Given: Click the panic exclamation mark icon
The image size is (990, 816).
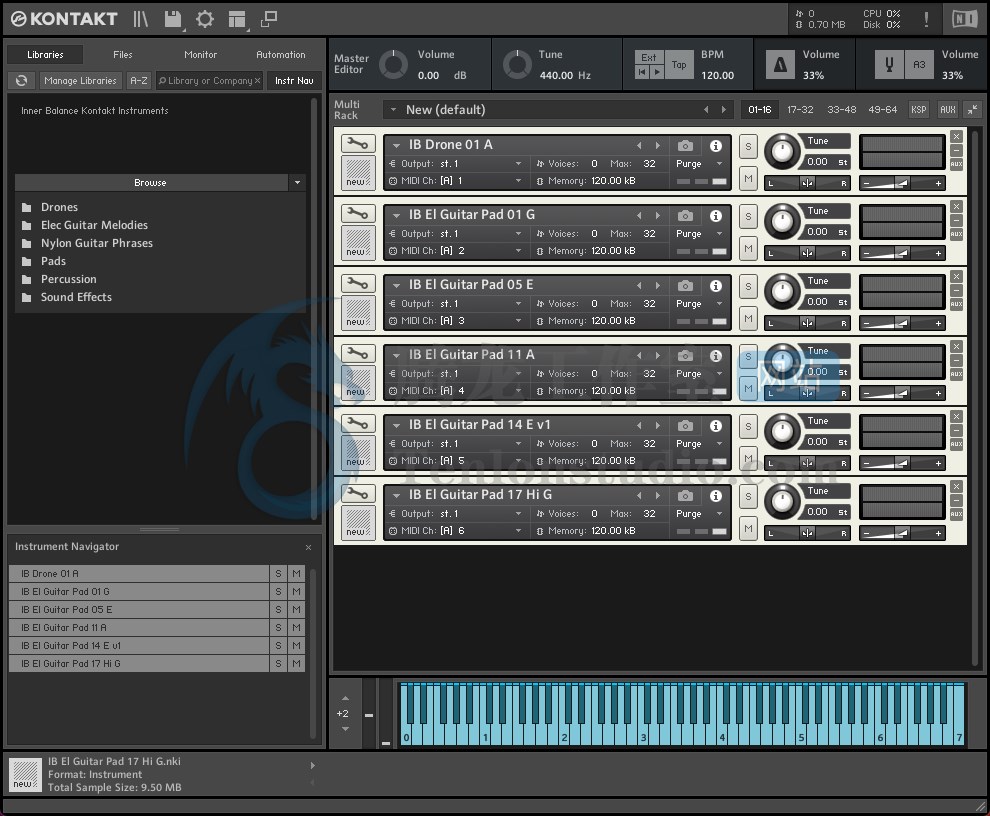Looking at the screenshot, I should tap(926, 19).
